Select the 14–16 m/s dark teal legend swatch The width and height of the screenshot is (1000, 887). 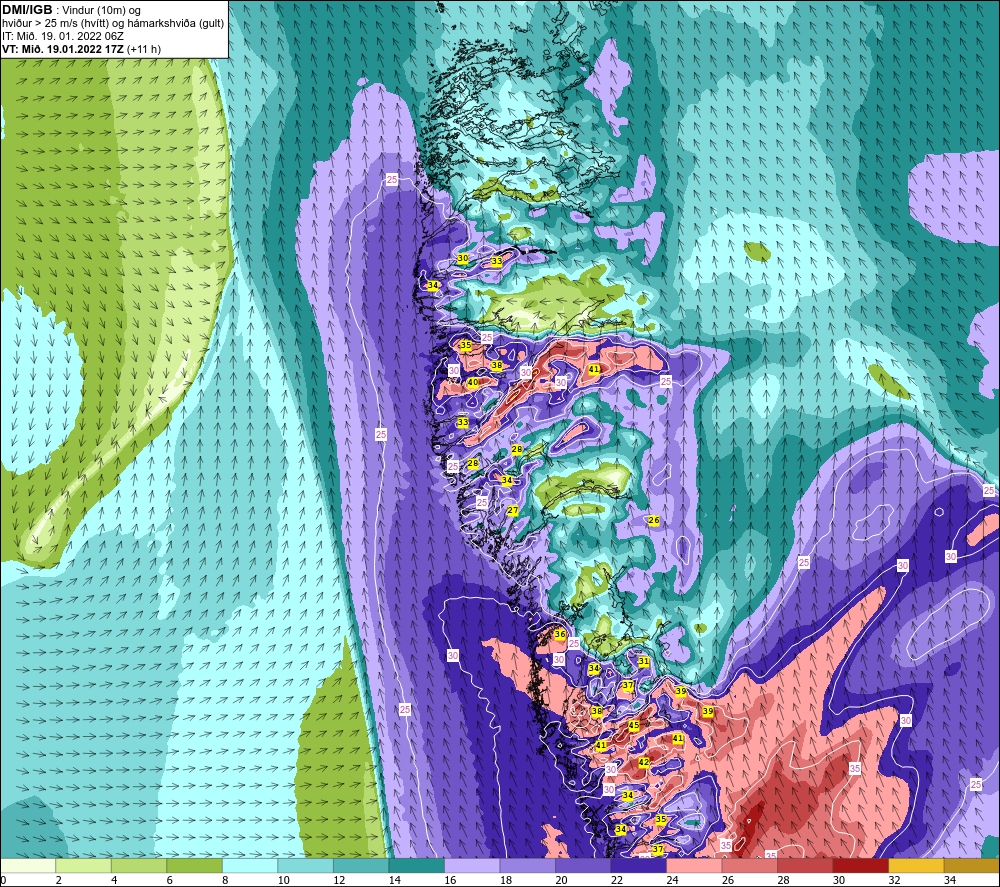[x=416, y=866]
